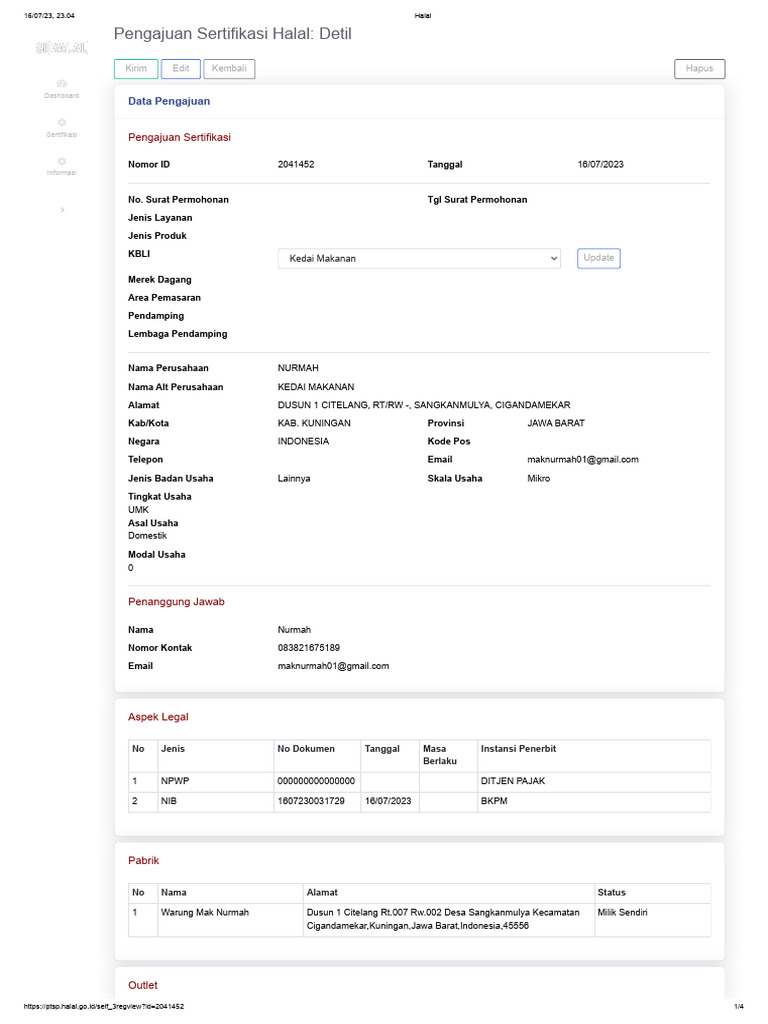Click the Update button beside KBLI
This screenshot has width=768, height=1024.
pyautogui.click(x=598, y=258)
